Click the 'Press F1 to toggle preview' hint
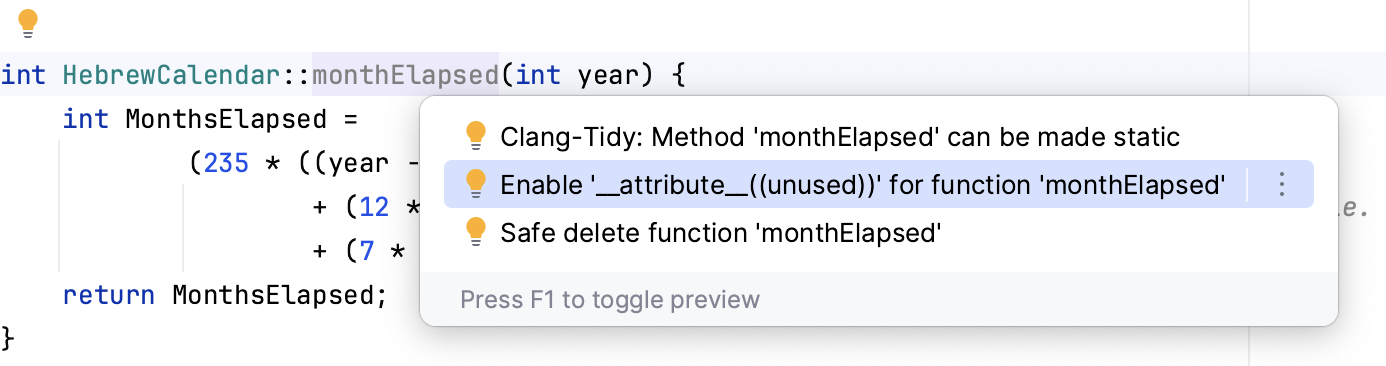 610,300
